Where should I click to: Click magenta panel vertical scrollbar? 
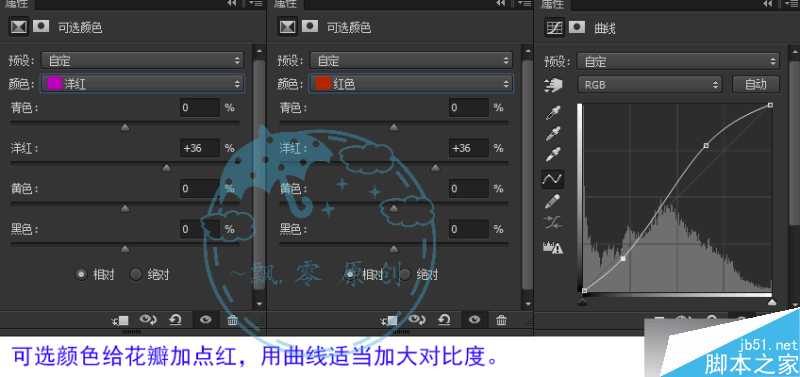pos(259,175)
